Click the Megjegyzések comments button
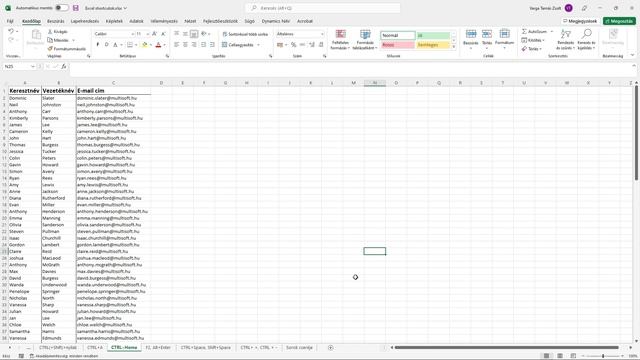640x360 pixels. 580,21
